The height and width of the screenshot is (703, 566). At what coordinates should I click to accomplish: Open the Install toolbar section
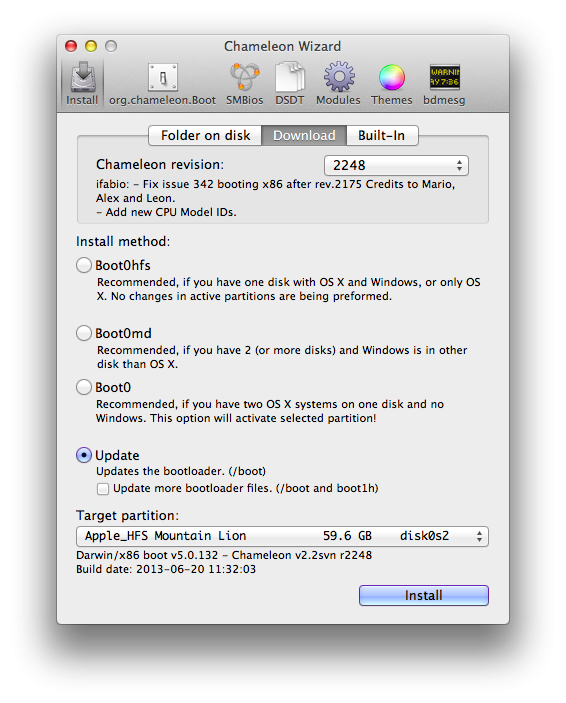click(x=82, y=84)
